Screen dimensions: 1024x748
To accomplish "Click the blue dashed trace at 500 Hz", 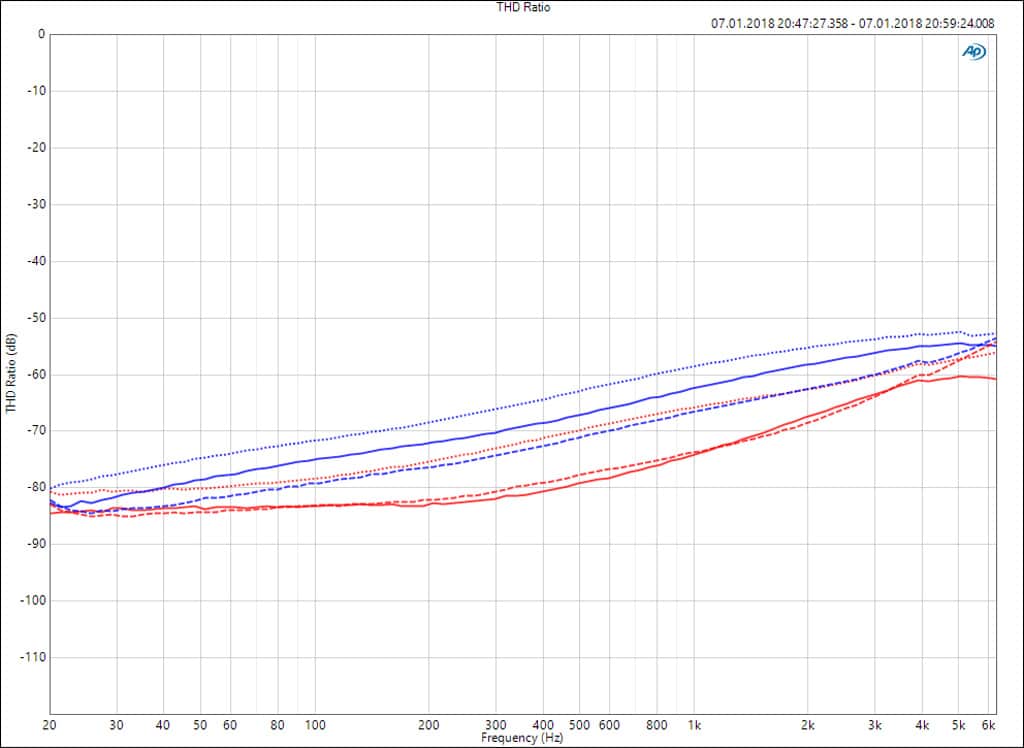I will coord(579,436).
